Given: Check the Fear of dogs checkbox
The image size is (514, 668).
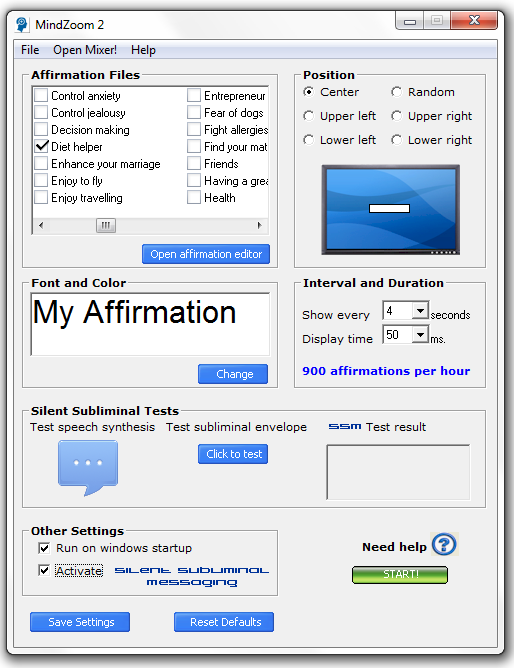Looking at the screenshot, I should click(x=194, y=112).
